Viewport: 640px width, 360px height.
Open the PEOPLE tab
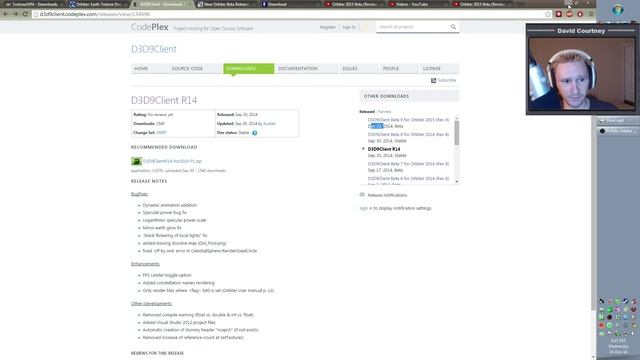(391, 69)
